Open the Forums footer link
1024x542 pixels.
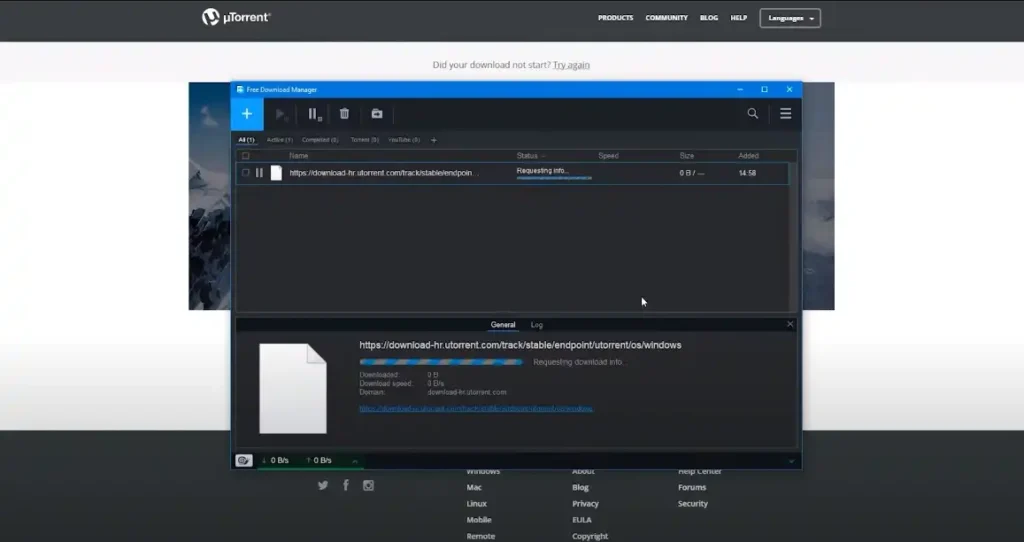[x=692, y=487]
